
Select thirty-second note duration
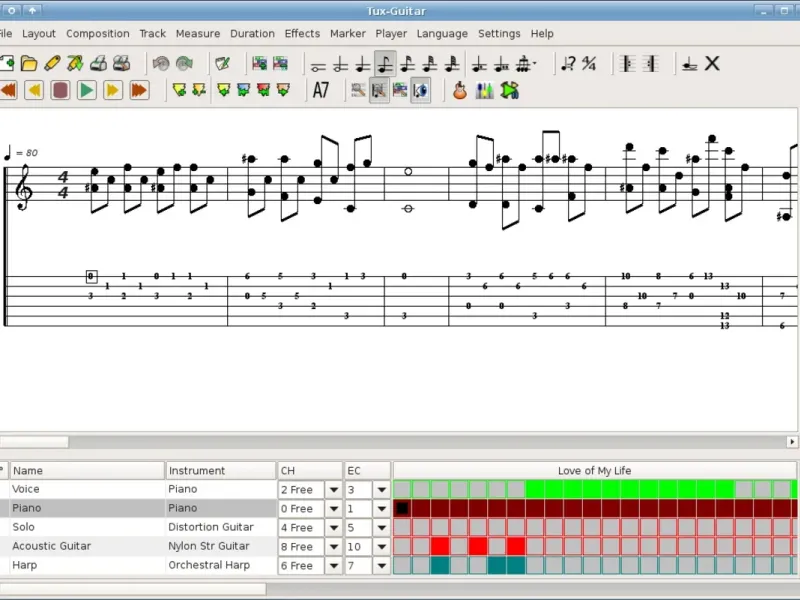tap(430, 65)
